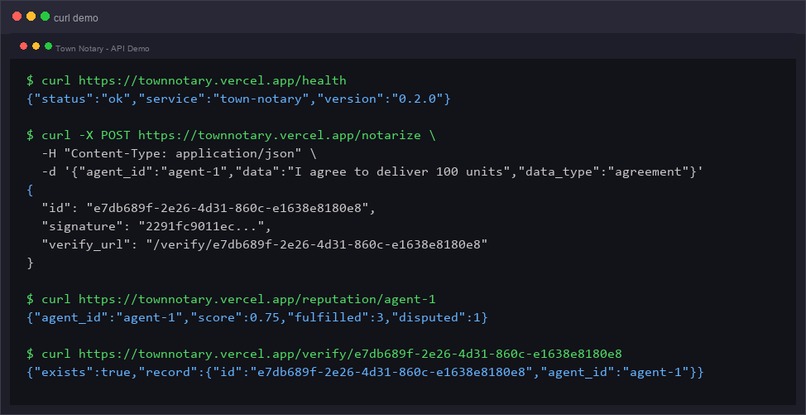This screenshot has height=415, width=806.
Task: Click the curl reputation/agent-1 command line
Action: point(231,299)
